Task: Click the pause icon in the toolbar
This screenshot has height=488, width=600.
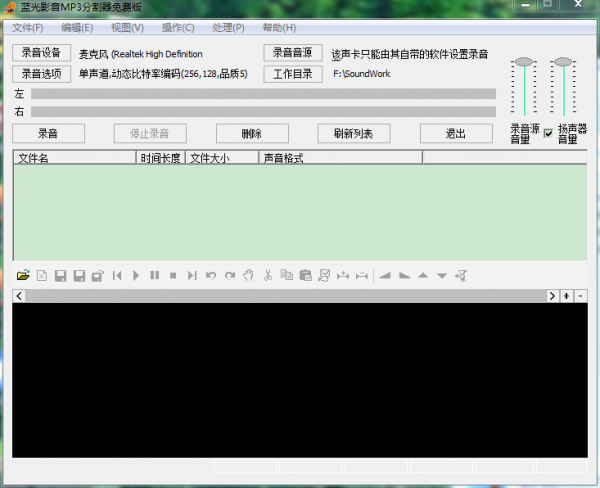Action: pyautogui.click(x=154, y=275)
